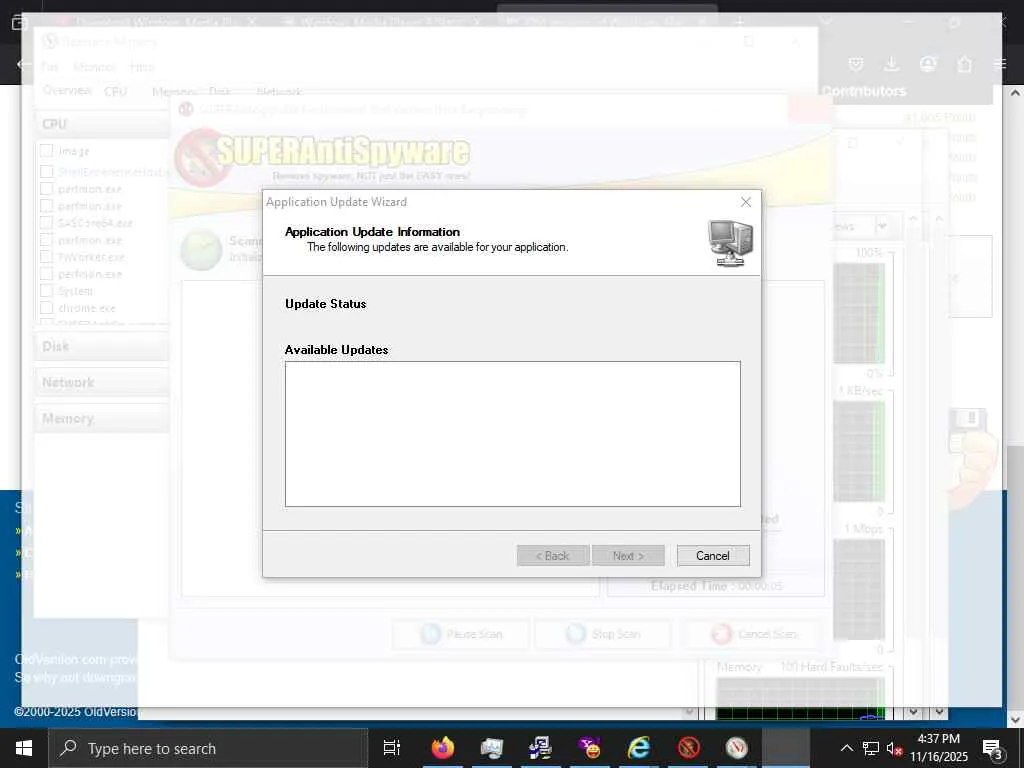The width and height of the screenshot is (1024, 768).
Task: Click Cancel Scan in SUPERAntiSpyware window
Action: pyautogui.click(x=752, y=634)
